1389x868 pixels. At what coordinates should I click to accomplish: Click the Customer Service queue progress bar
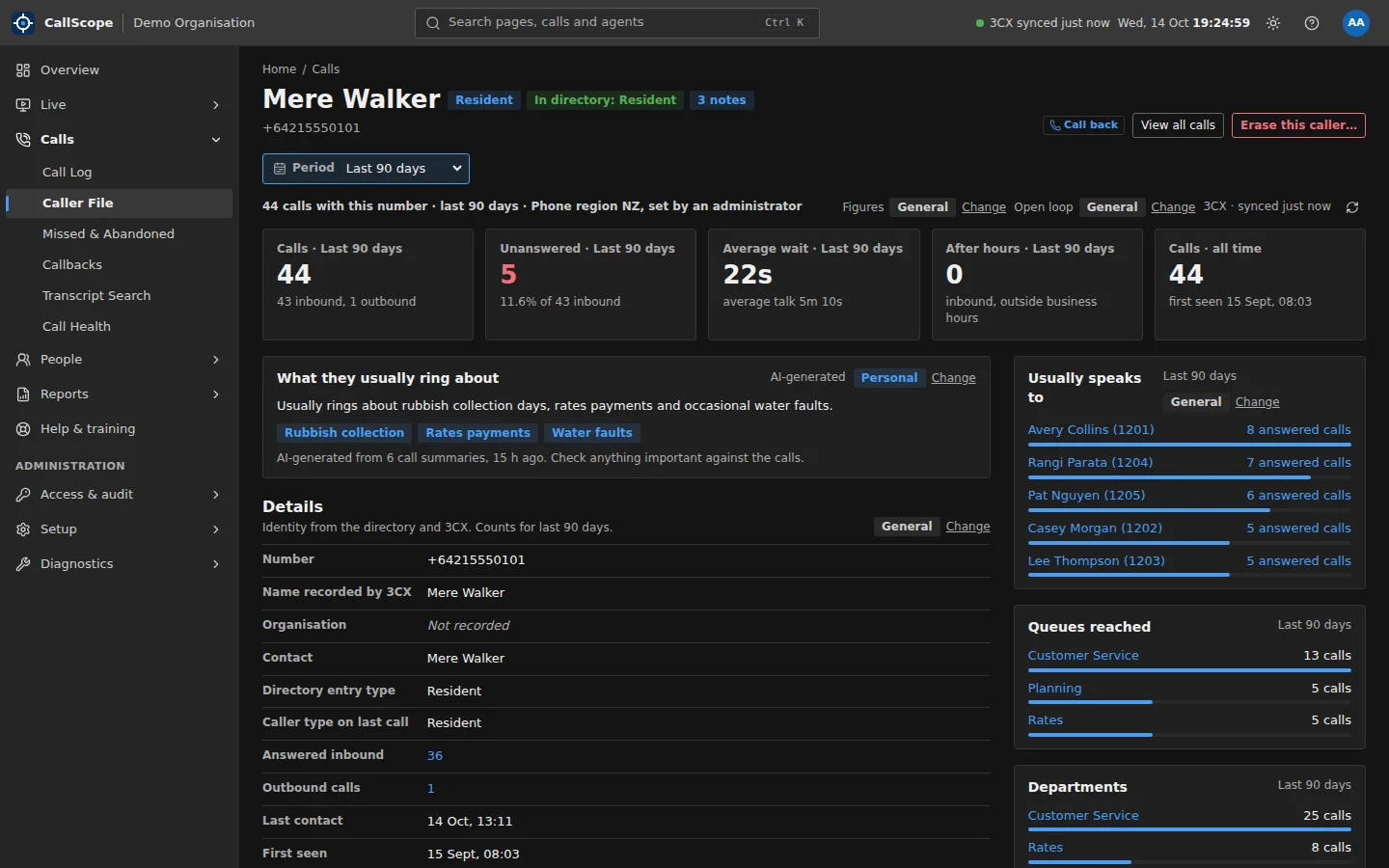pyautogui.click(x=1189, y=670)
